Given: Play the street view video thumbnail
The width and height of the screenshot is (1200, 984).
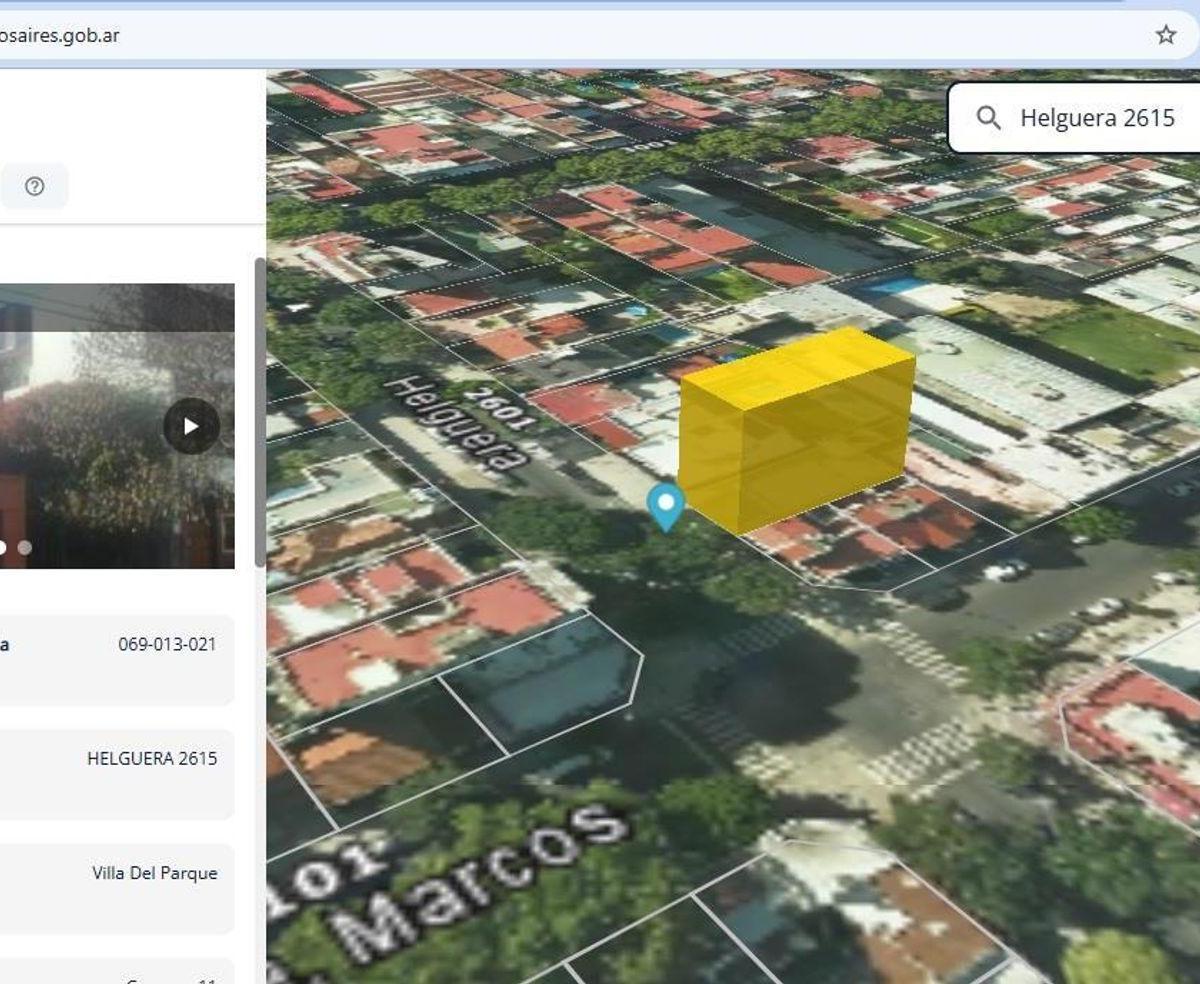Looking at the screenshot, I should tap(191, 426).
